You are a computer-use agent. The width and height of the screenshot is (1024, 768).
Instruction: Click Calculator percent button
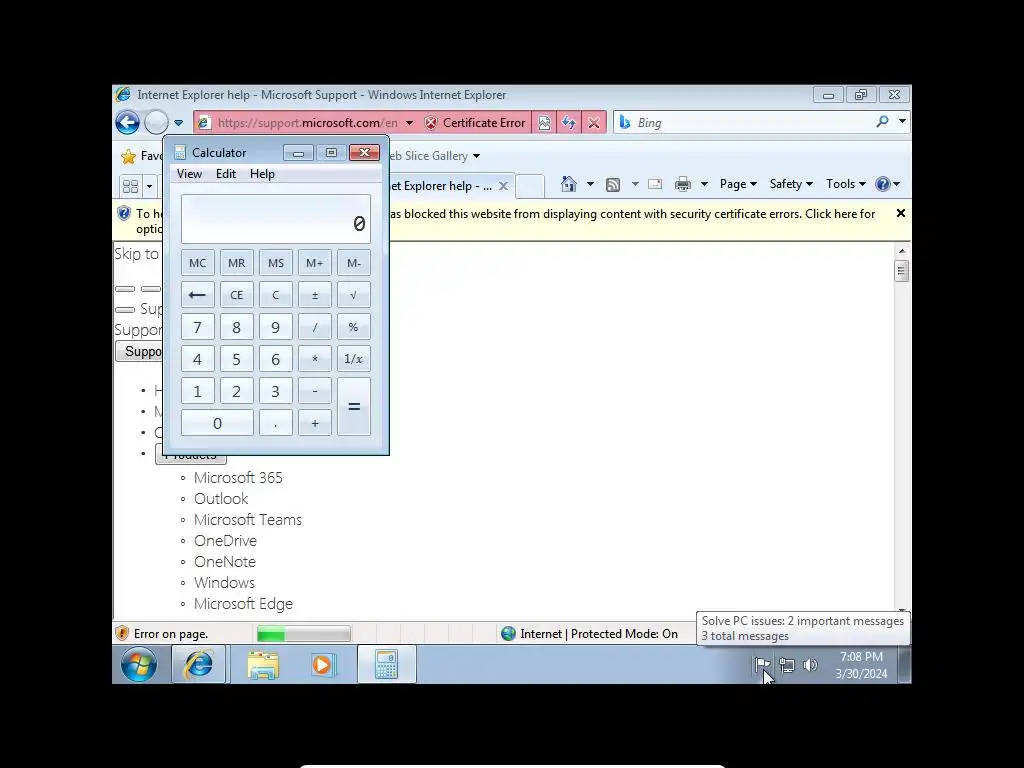pyautogui.click(x=354, y=327)
